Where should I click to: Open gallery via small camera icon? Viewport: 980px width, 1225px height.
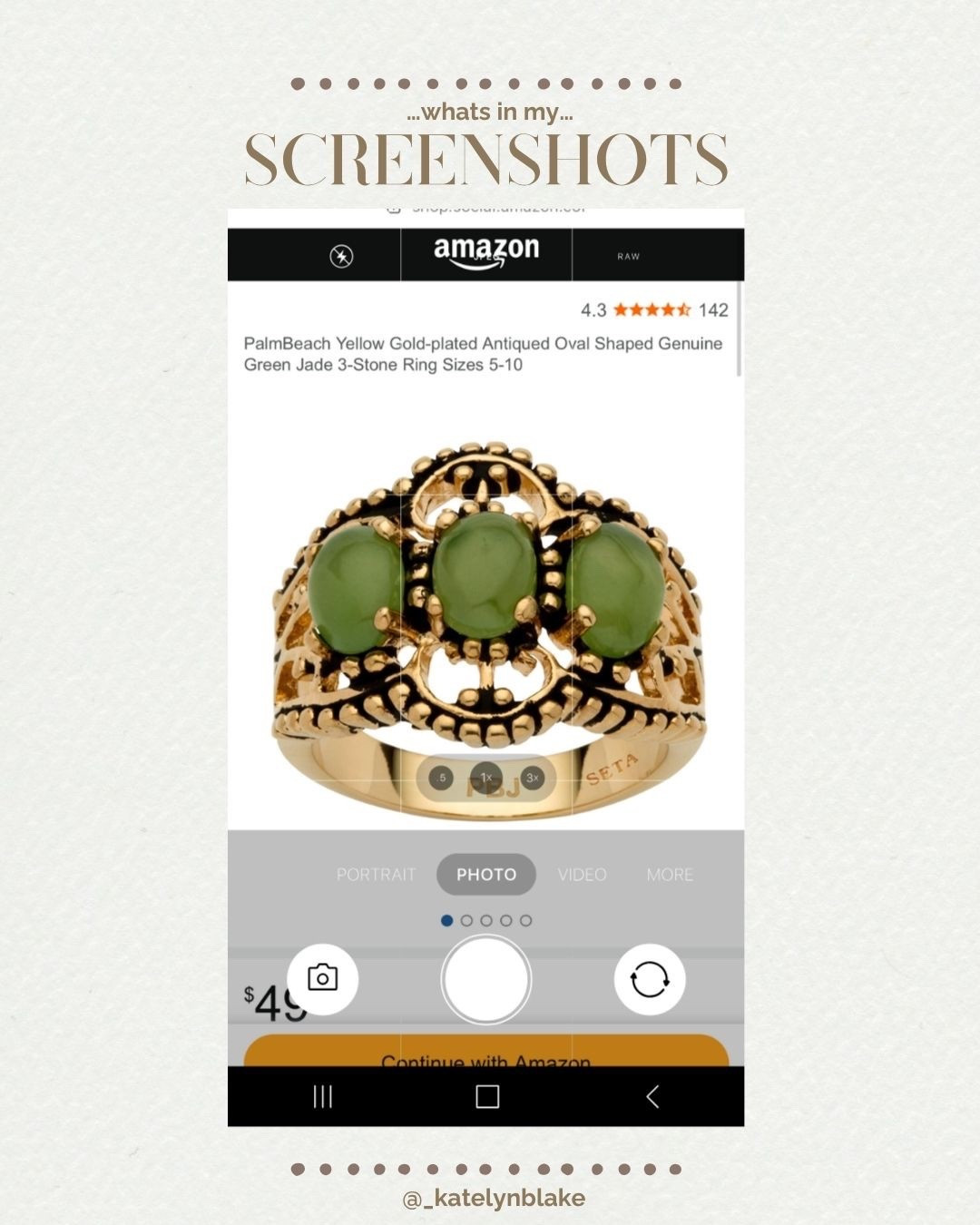pos(323,979)
